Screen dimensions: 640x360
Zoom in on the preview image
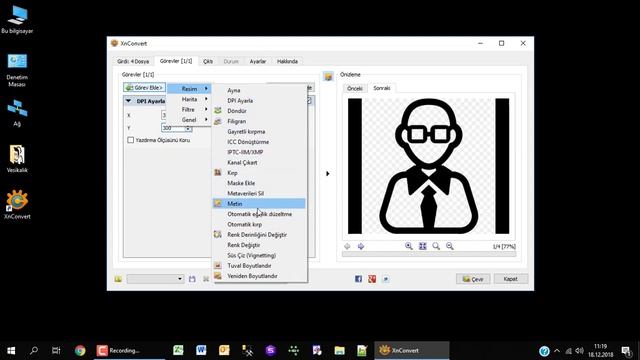tap(409, 246)
